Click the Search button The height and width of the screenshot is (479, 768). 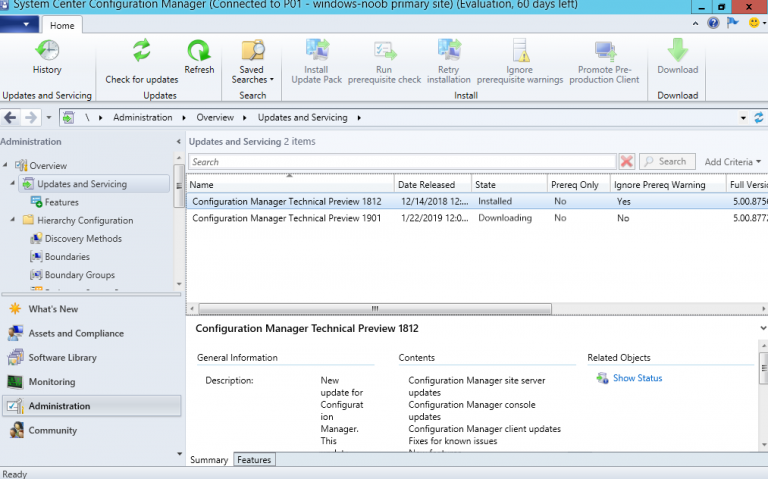tap(666, 162)
